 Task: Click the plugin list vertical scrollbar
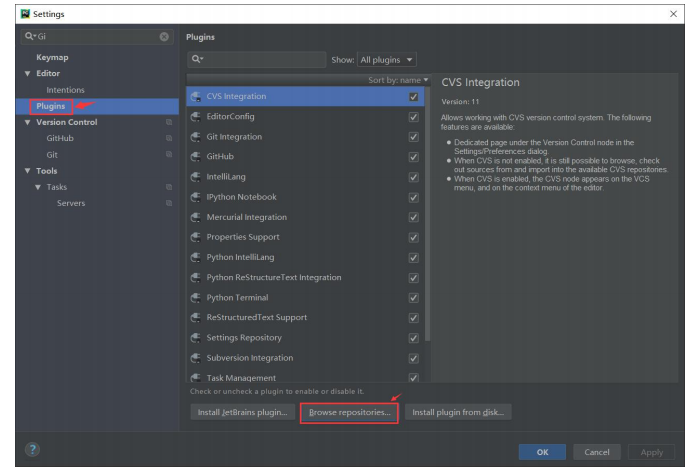tap(427, 213)
